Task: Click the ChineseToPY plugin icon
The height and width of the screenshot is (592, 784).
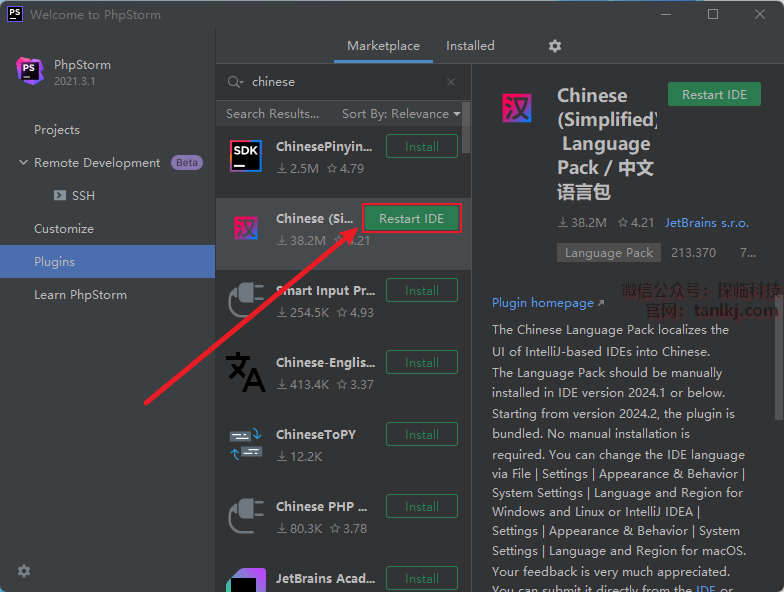Action: pos(246,444)
